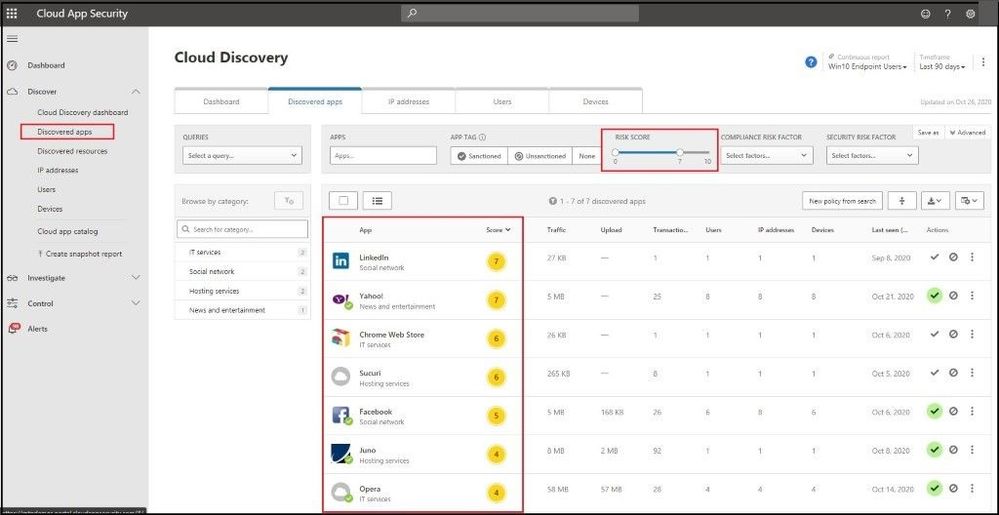
Task: Sort the table by Score column
Action: click(x=498, y=229)
